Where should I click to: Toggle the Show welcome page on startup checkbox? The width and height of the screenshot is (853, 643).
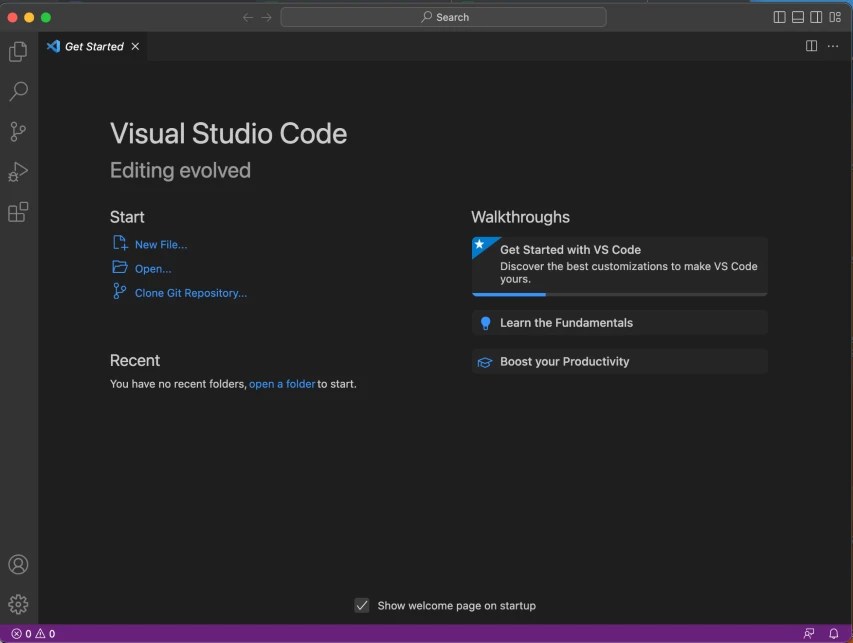pos(362,605)
